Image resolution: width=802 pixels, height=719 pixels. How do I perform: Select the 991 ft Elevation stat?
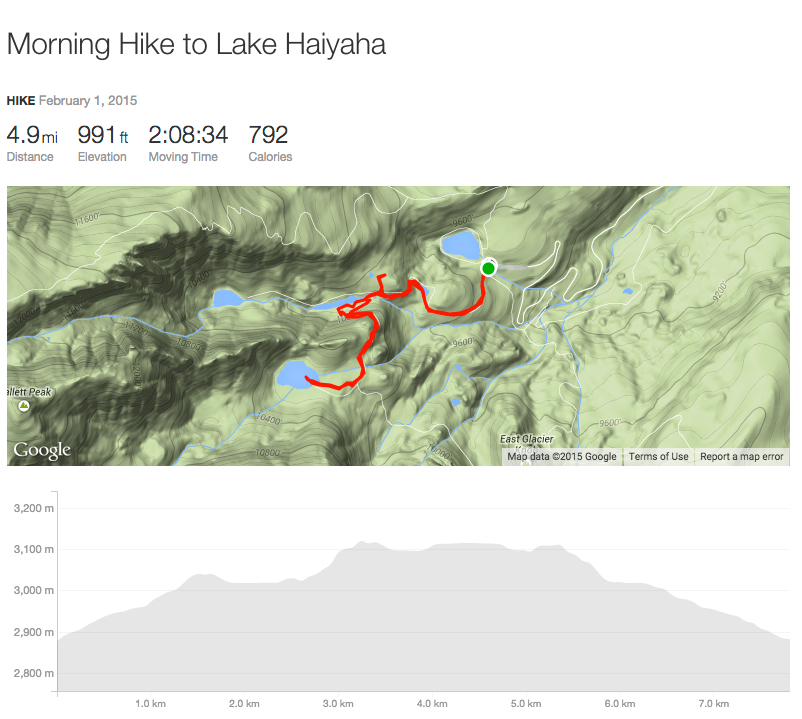click(102, 142)
